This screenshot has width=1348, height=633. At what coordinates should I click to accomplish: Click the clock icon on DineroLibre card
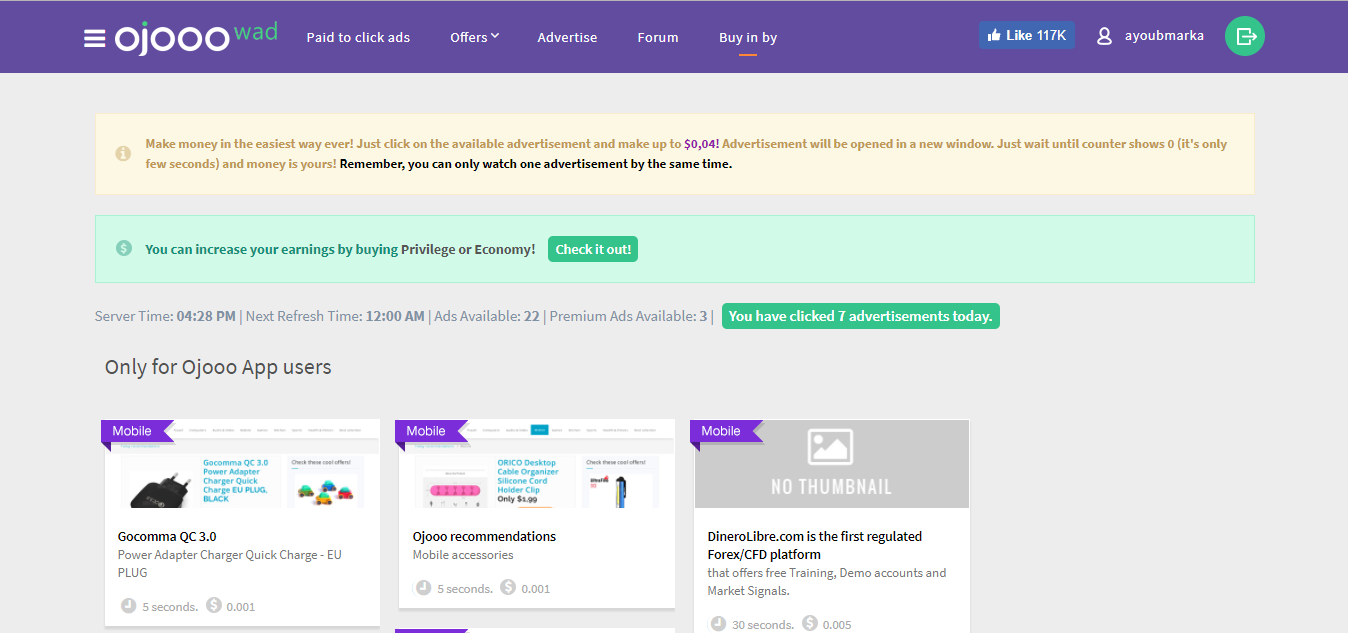tap(719, 623)
